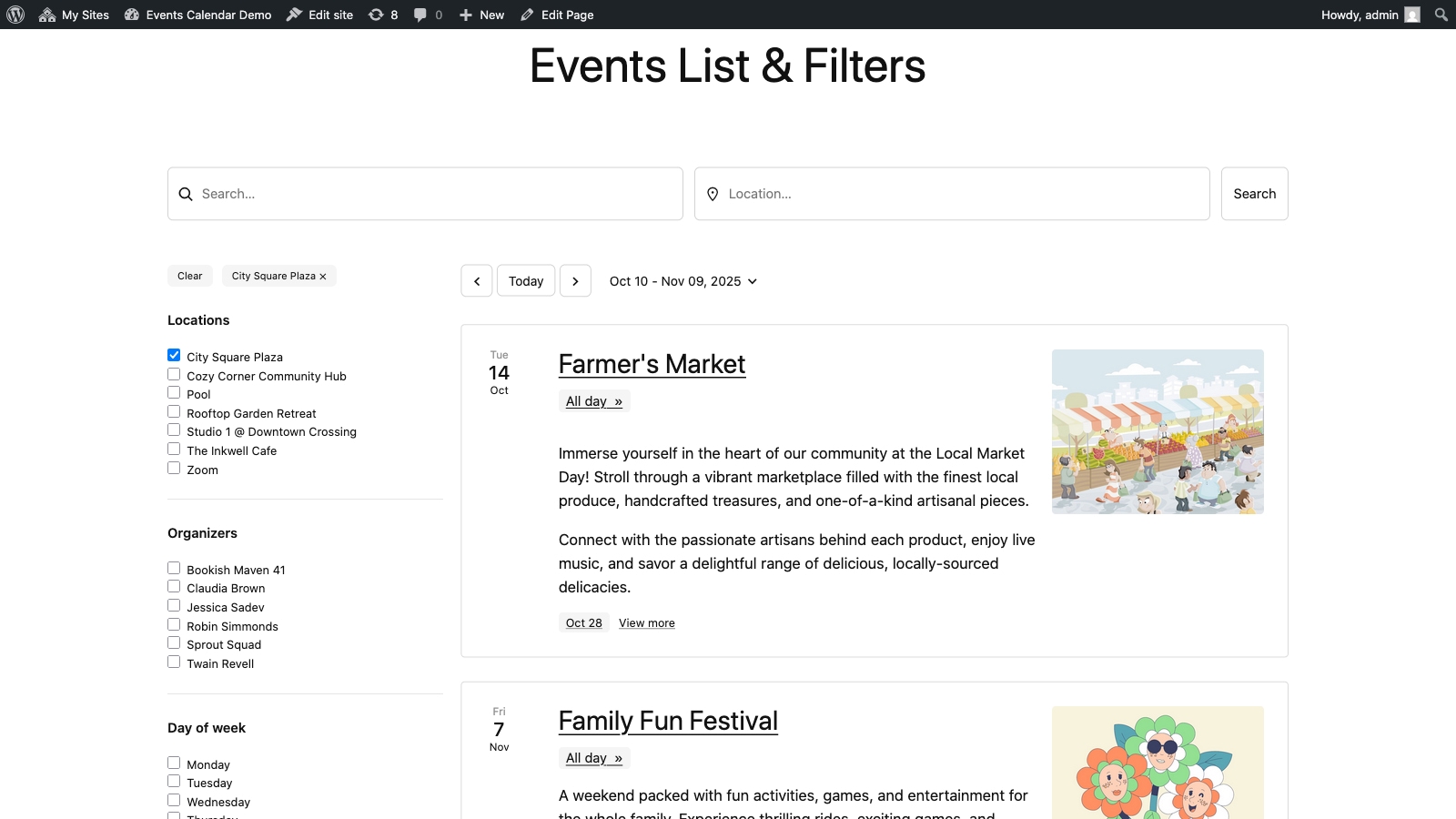Image resolution: width=1456 pixels, height=819 pixels.
Task: Check the Rooftop Garden Retreat location
Action: click(174, 412)
